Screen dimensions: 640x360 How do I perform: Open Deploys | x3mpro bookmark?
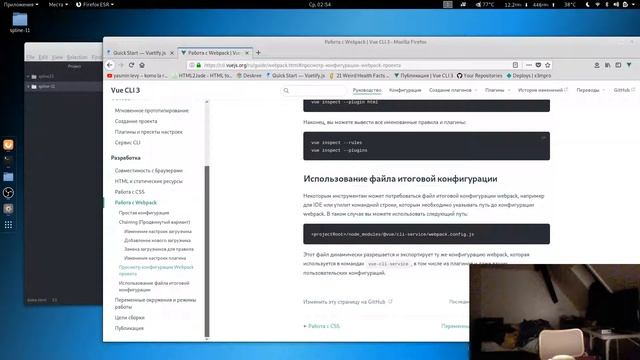pos(529,76)
